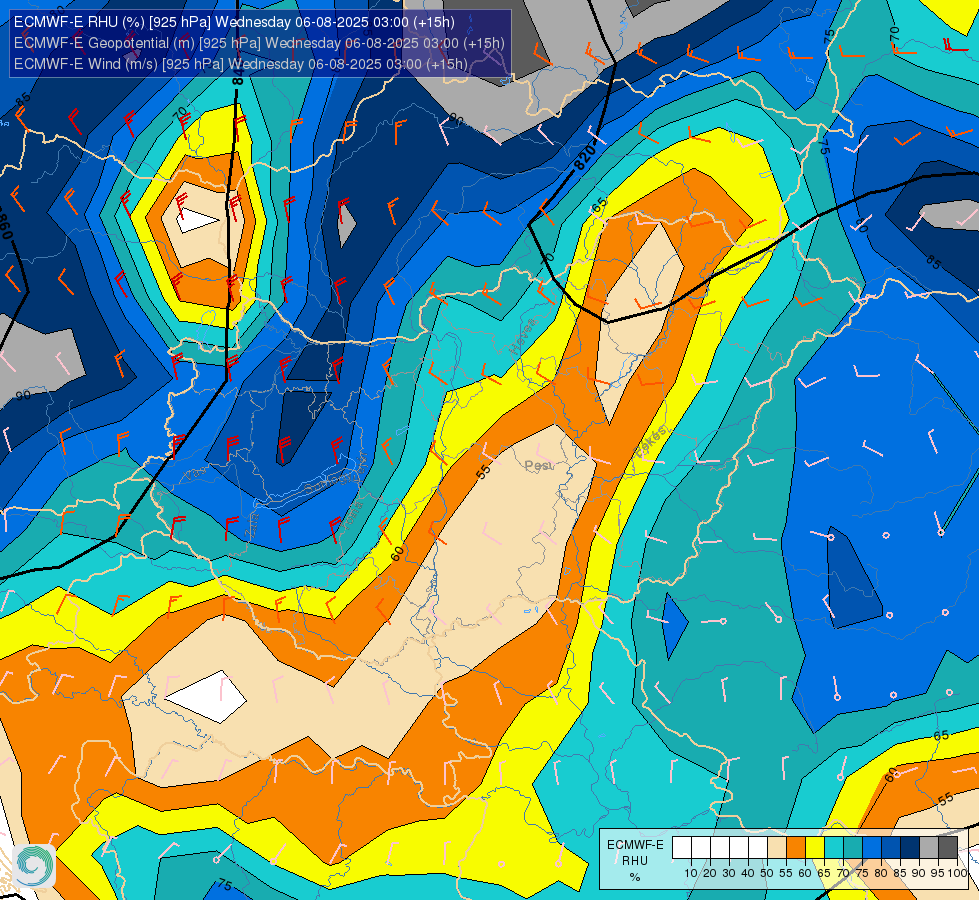The width and height of the screenshot is (979, 900).
Task: Click the 'Békés' county label on map
Action: tap(651, 441)
